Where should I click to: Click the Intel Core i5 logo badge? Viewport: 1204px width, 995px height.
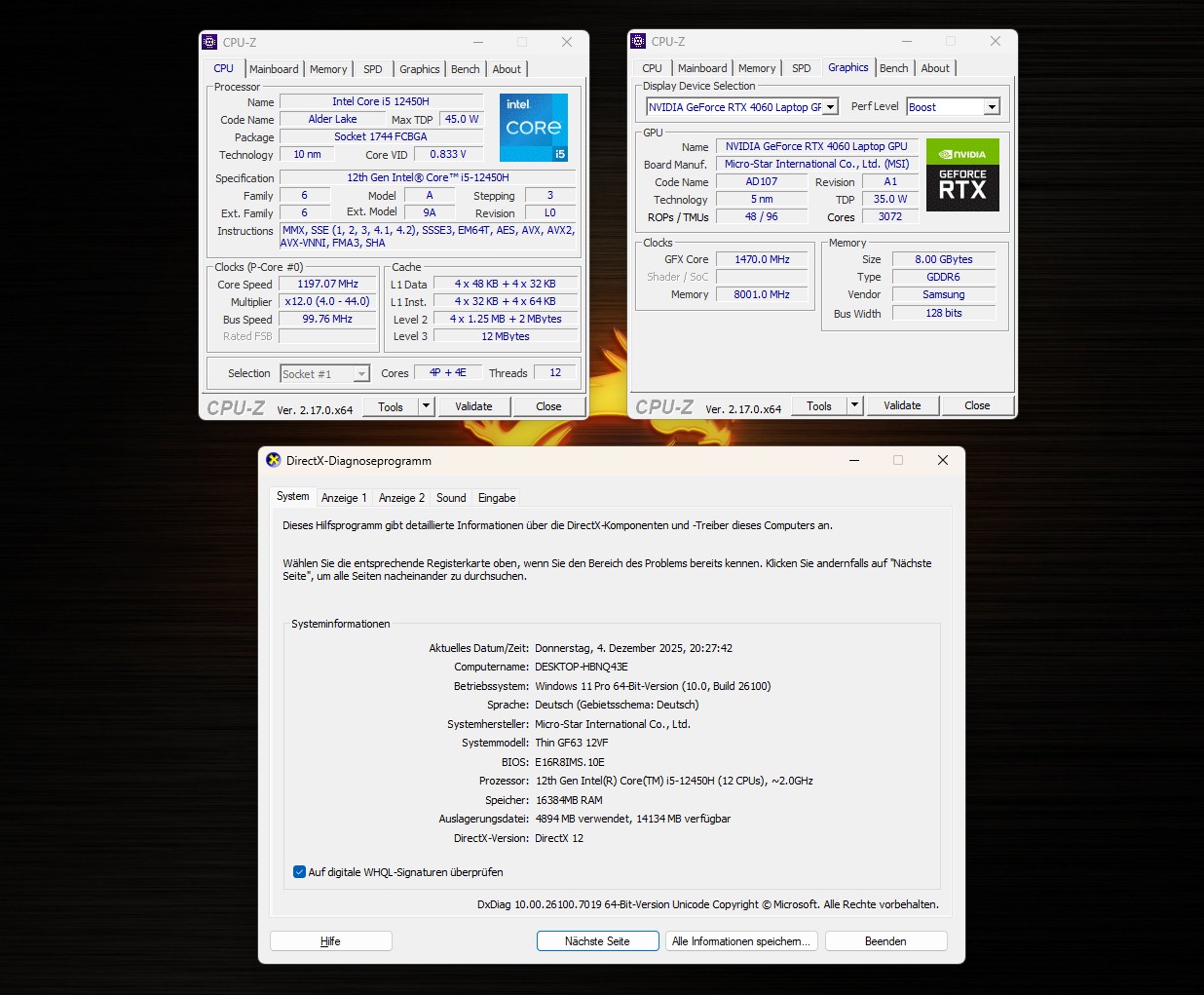(x=533, y=128)
